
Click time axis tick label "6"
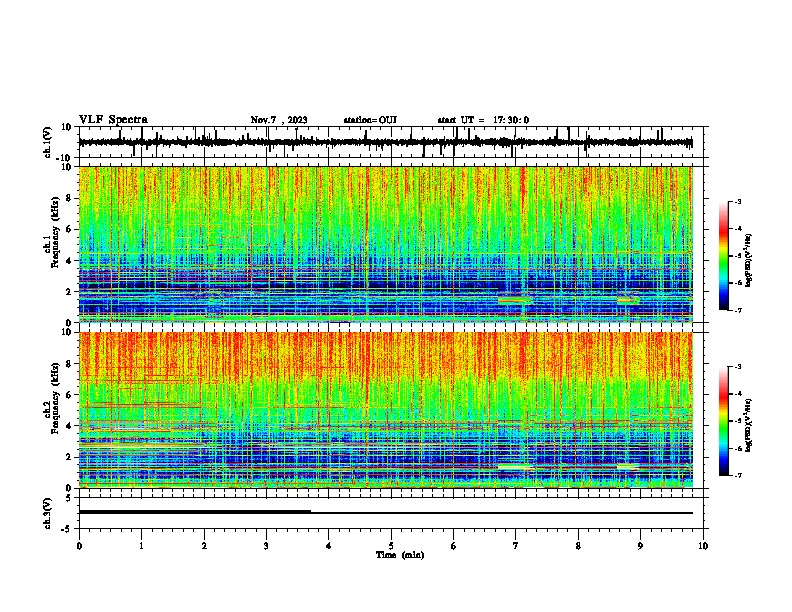[x=454, y=546]
